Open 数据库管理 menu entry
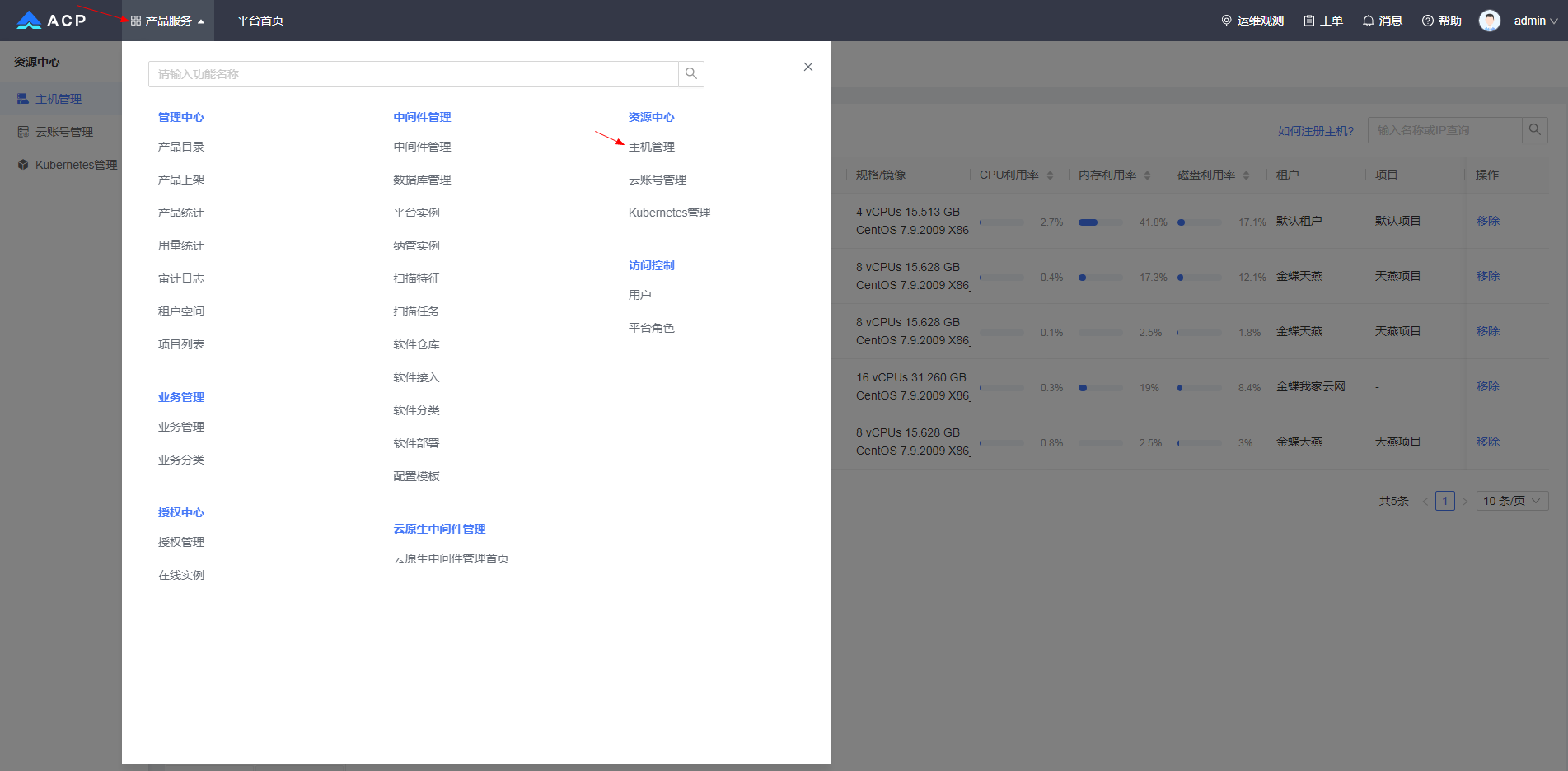The image size is (1568, 771). pos(423,180)
